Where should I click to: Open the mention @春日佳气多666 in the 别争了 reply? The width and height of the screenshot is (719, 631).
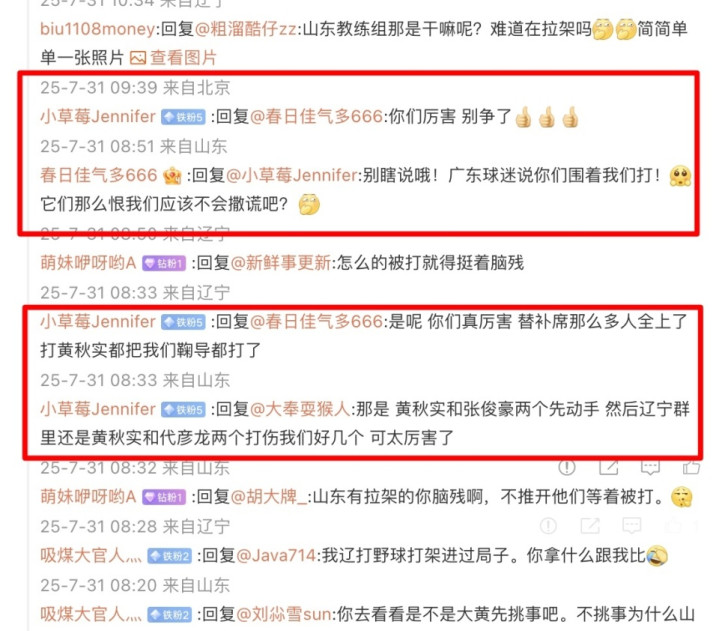click(x=316, y=116)
